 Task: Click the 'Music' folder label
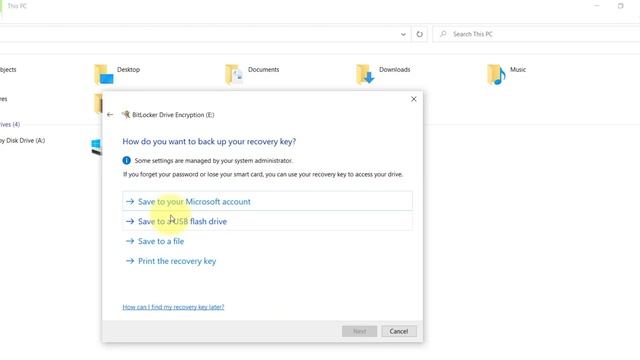pyautogui.click(x=518, y=69)
